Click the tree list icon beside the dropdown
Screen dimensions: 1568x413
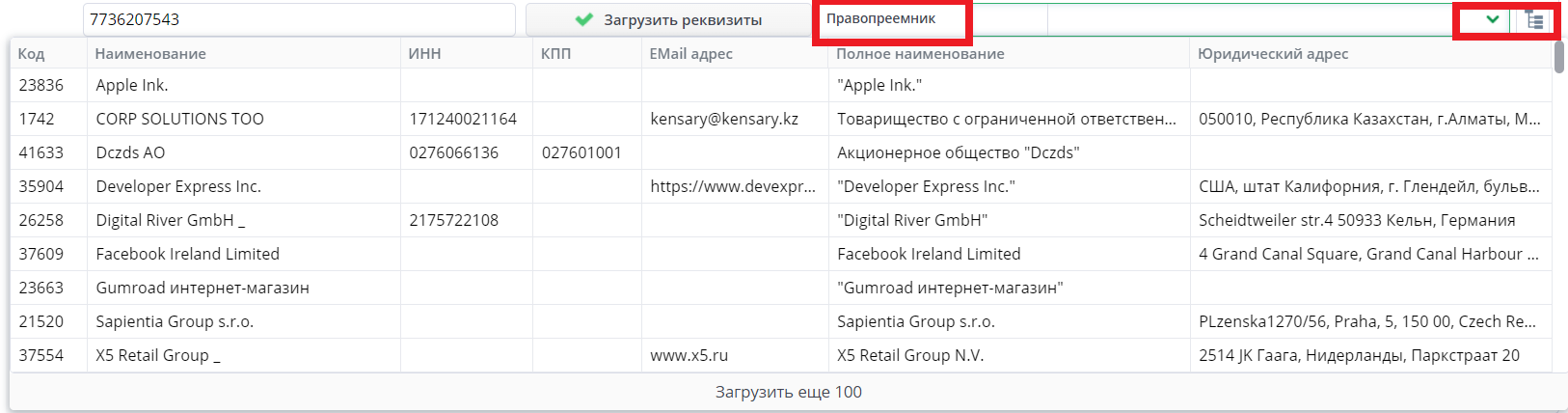[1535, 20]
